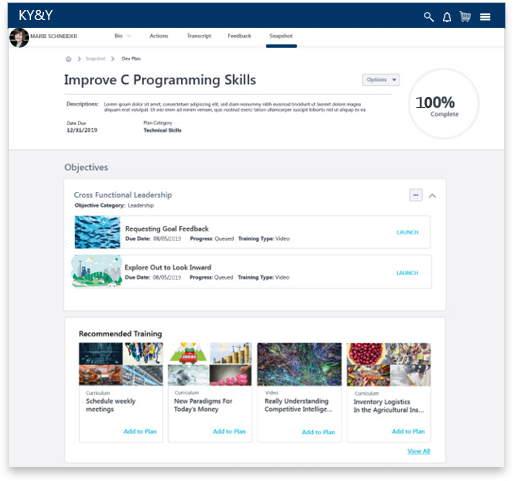Add Schedule weekly meetings to plan
Viewport: 513px width, 481px height.
[x=140, y=431]
